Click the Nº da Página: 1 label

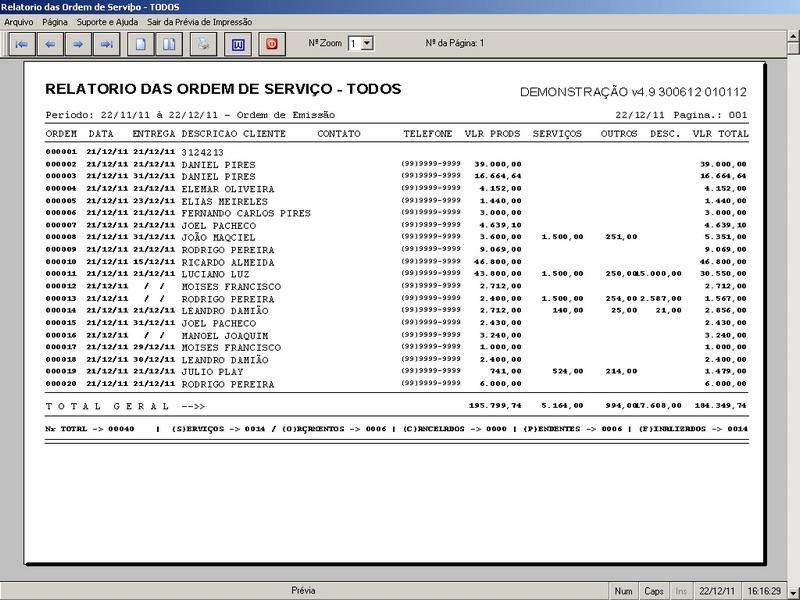pos(455,43)
